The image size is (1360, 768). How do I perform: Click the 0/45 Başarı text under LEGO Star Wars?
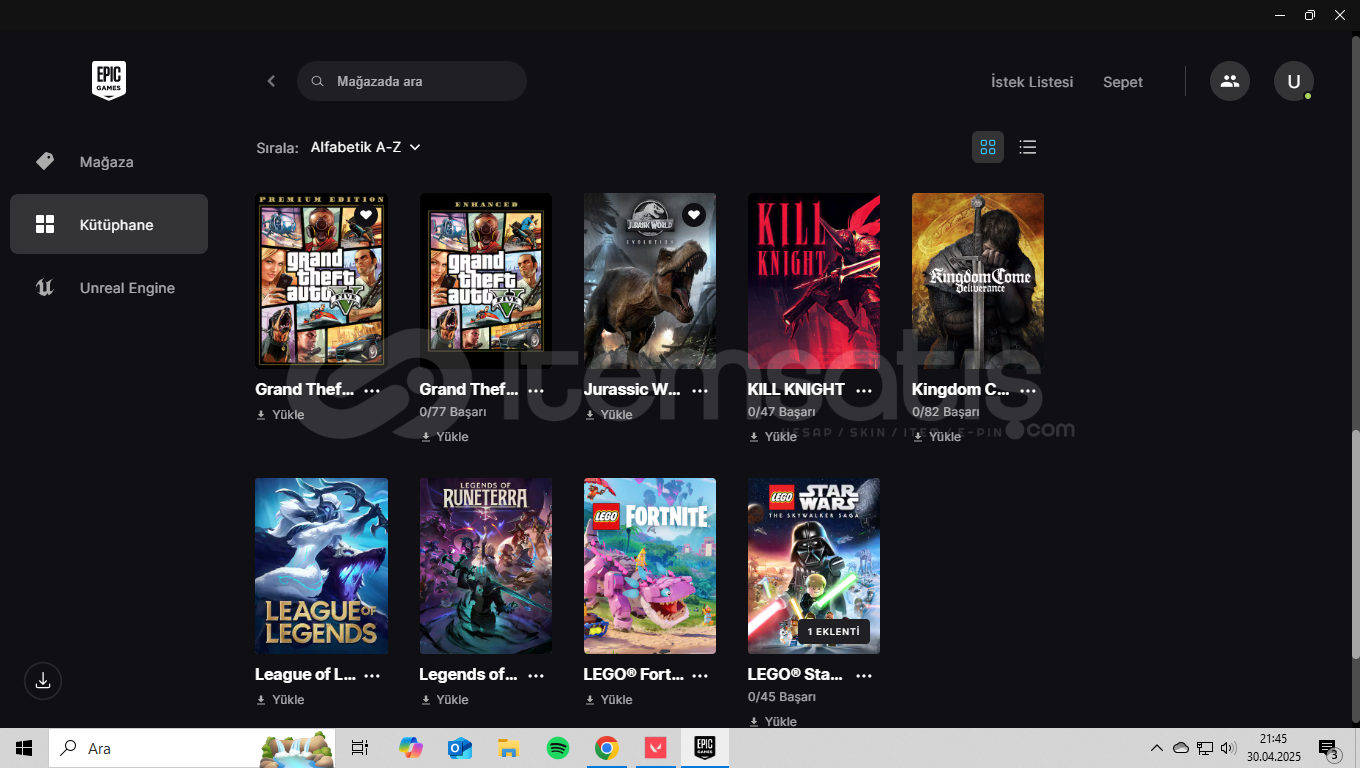(781, 697)
